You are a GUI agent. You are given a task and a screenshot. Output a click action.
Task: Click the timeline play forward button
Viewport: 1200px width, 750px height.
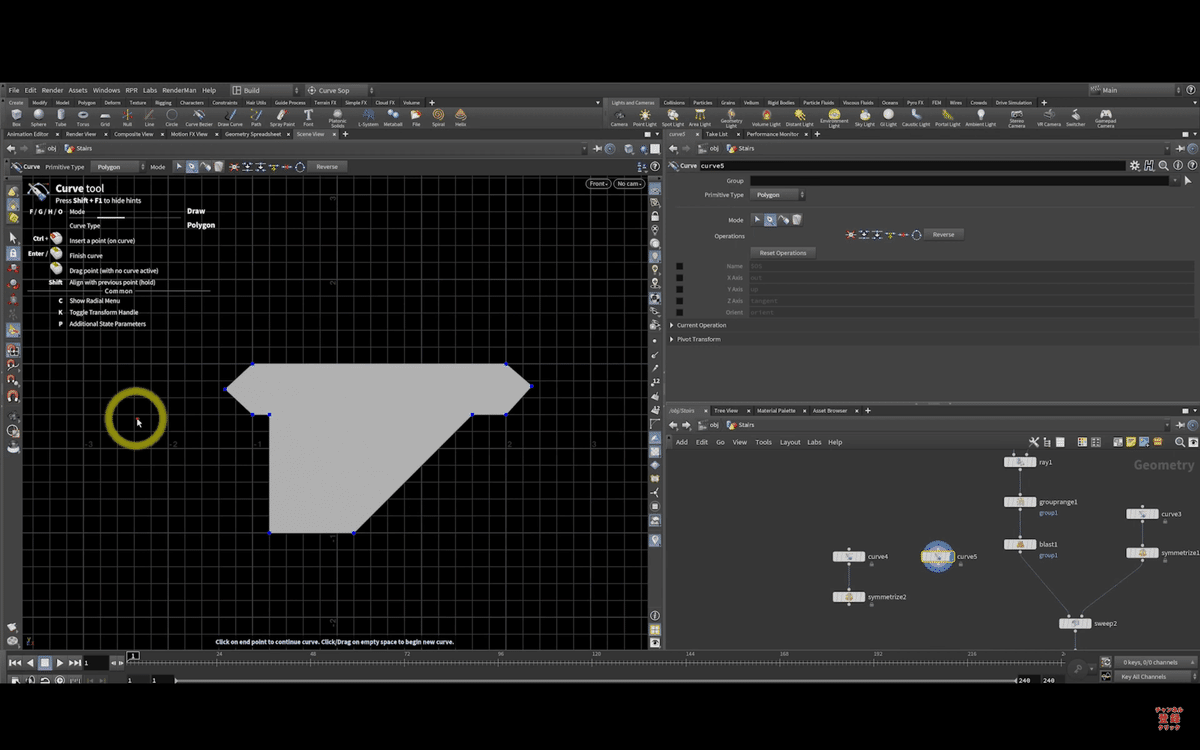pos(60,663)
